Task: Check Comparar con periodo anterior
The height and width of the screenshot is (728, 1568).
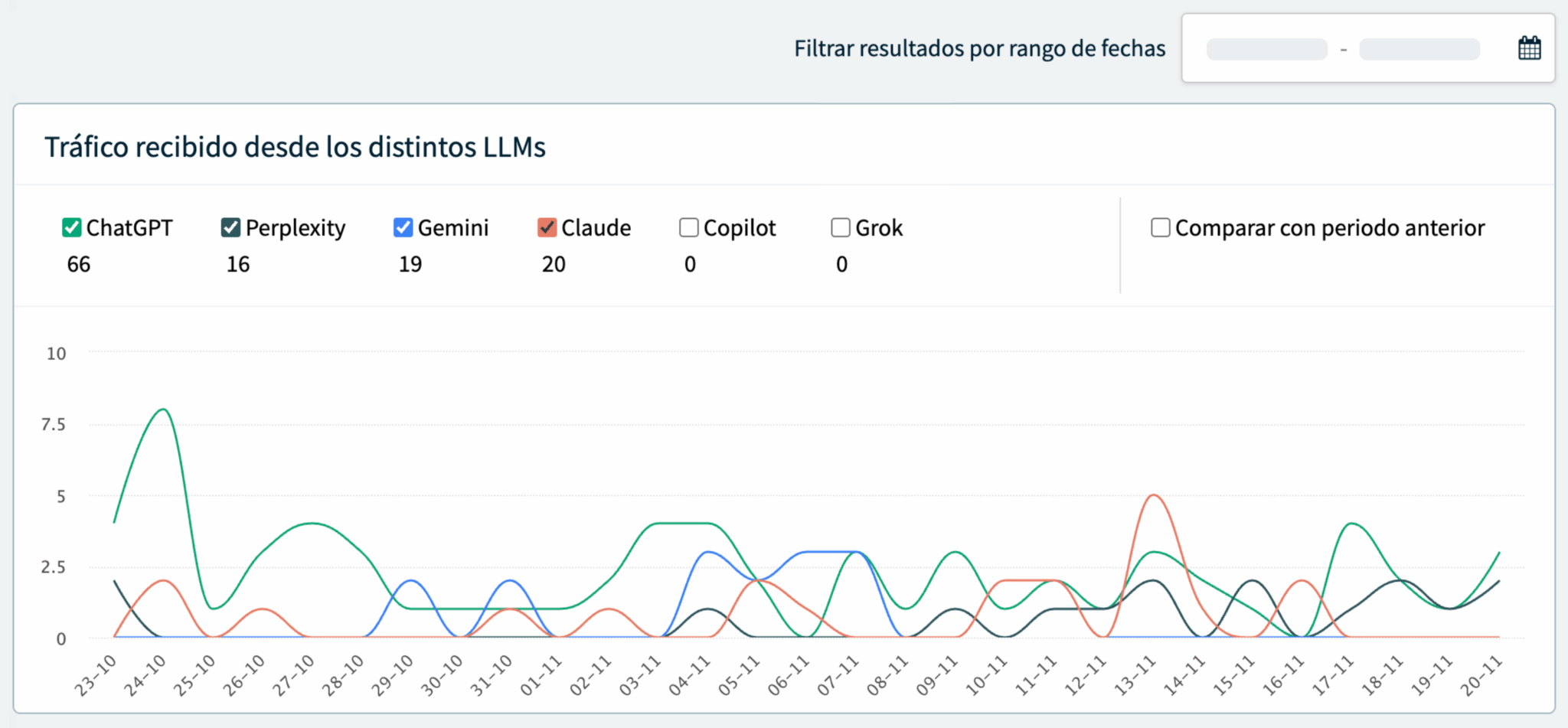Action: click(1160, 227)
